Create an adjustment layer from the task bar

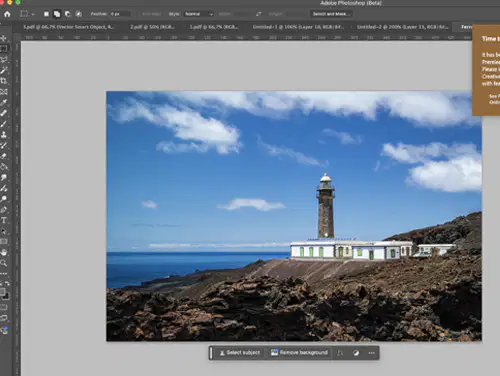[356, 353]
